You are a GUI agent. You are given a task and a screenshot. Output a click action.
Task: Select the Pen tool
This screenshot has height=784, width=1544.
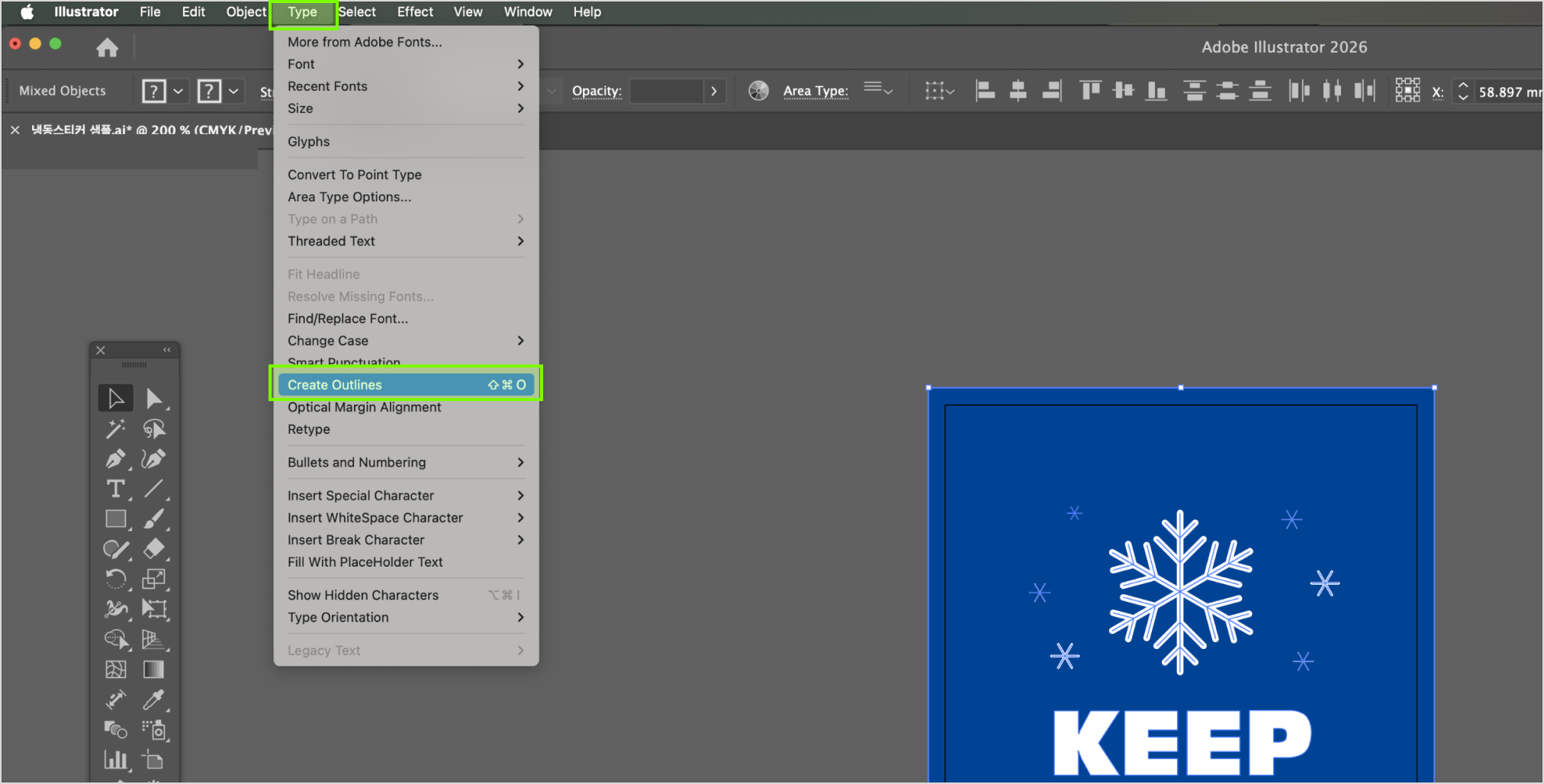pyautogui.click(x=115, y=458)
